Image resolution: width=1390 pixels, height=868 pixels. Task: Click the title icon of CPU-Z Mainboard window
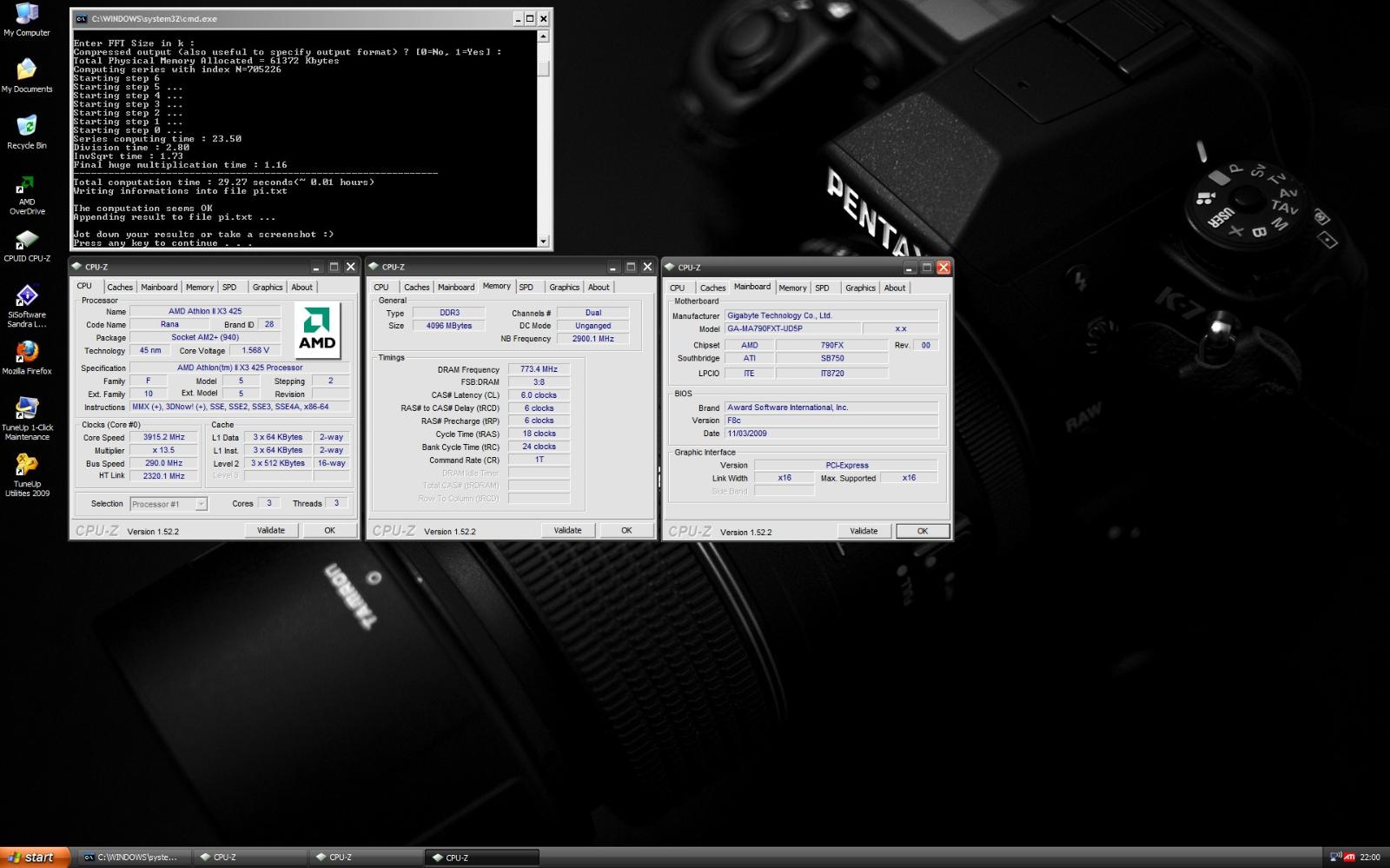tap(670, 268)
